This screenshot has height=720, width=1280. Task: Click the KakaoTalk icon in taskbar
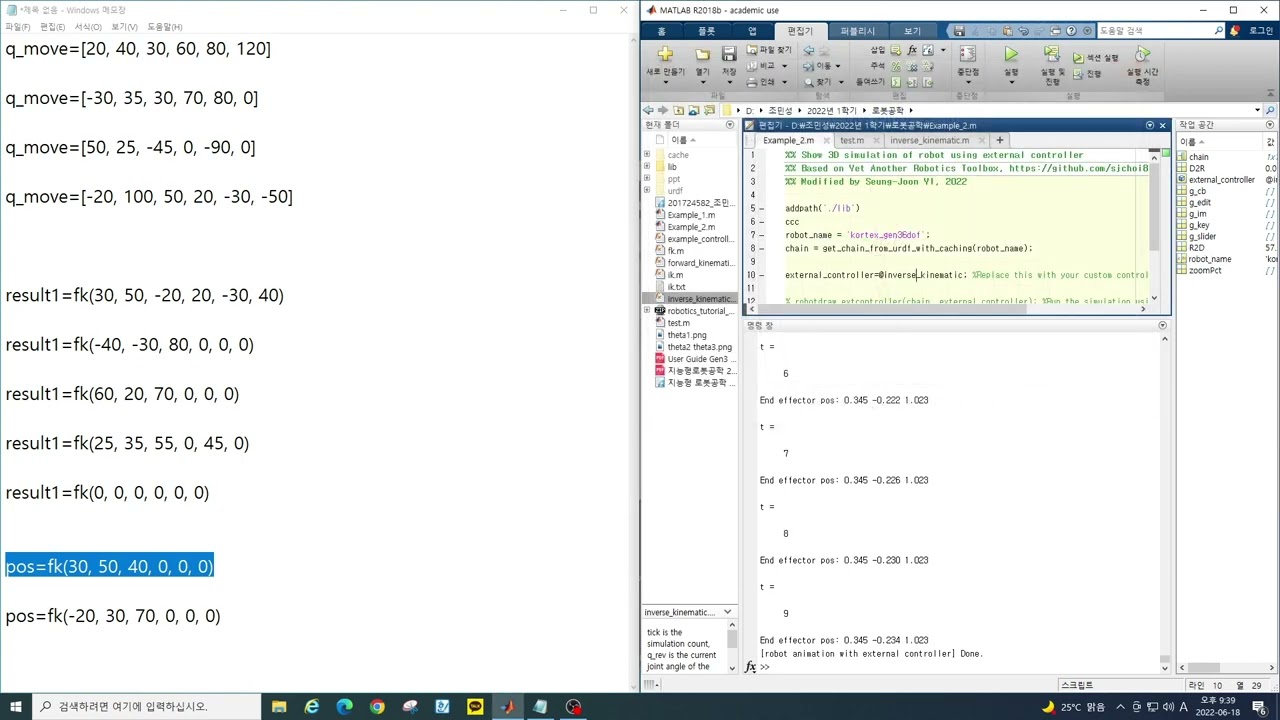[x=475, y=706]
